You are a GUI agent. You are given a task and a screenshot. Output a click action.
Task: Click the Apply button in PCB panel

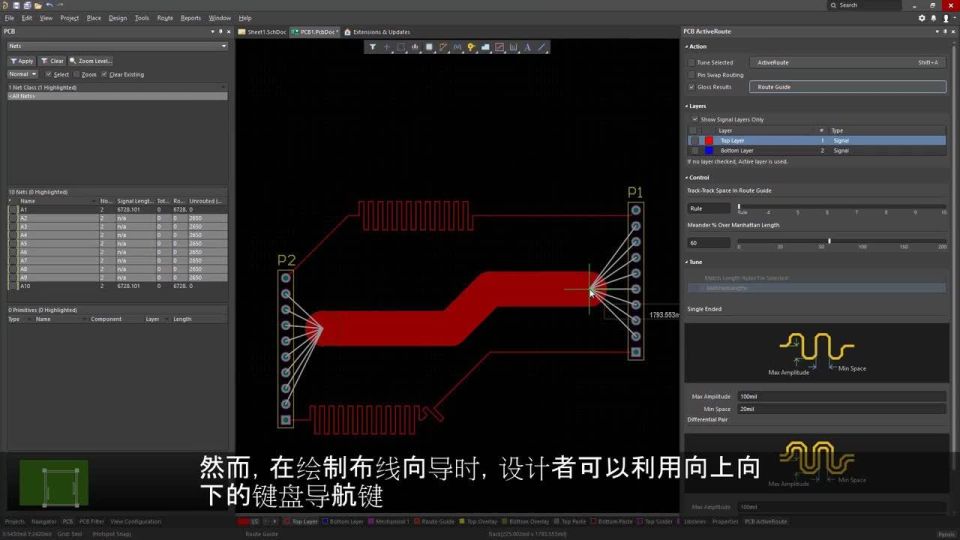[21, 61]
